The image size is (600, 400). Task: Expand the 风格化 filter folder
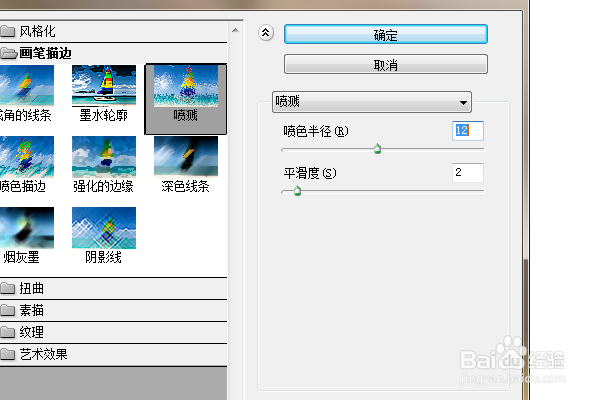click(113, 31)
